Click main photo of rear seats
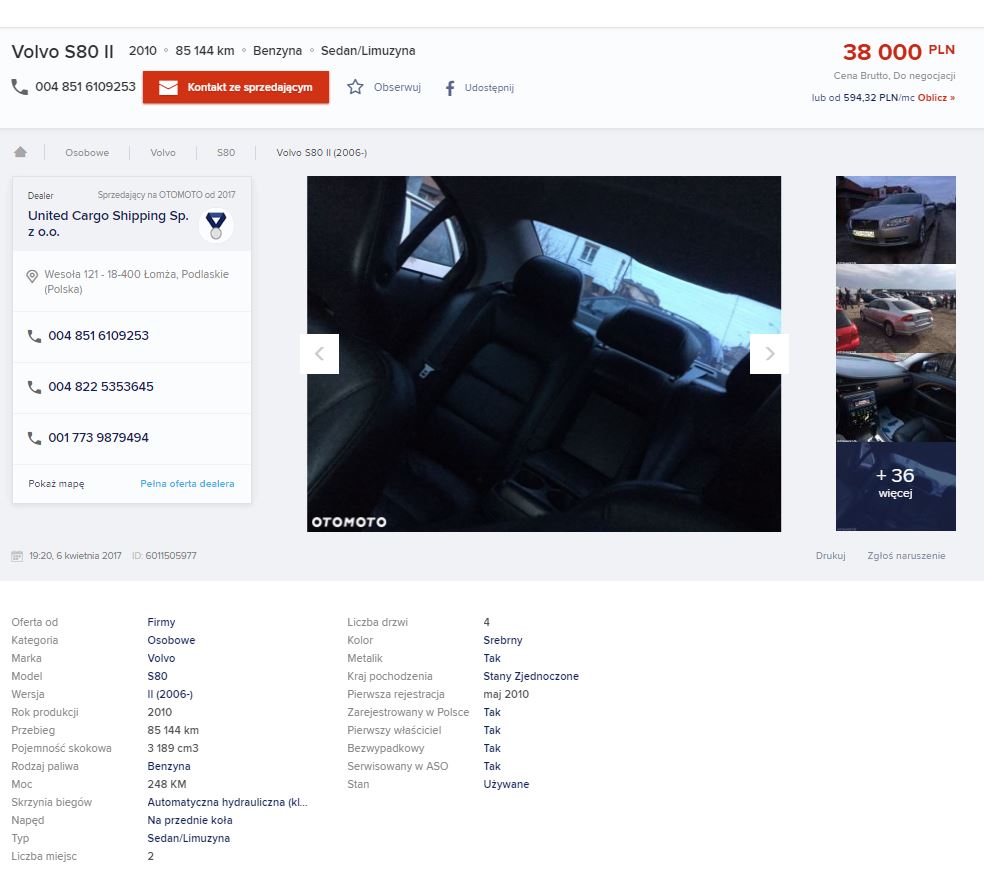This screenshot has width=984, height=879. [x=543, y=354]
